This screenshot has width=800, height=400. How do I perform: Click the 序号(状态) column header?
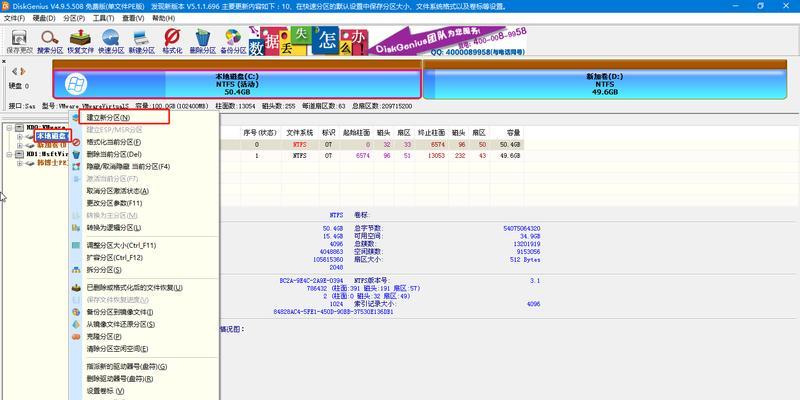[260, 133]
